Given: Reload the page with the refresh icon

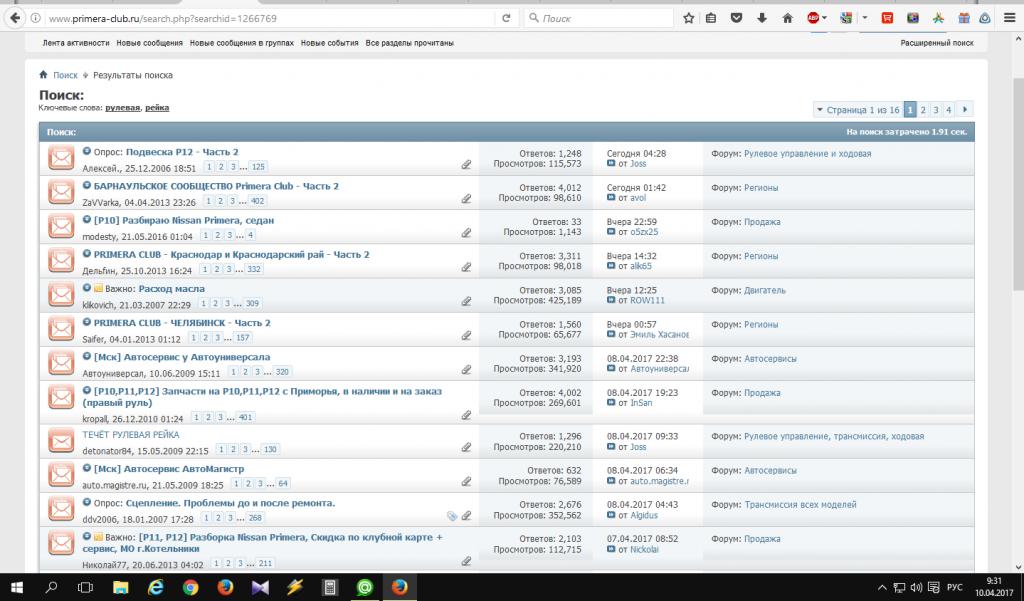Looking at the screenshot, I should pyautogui.click(x=506, y=18).
